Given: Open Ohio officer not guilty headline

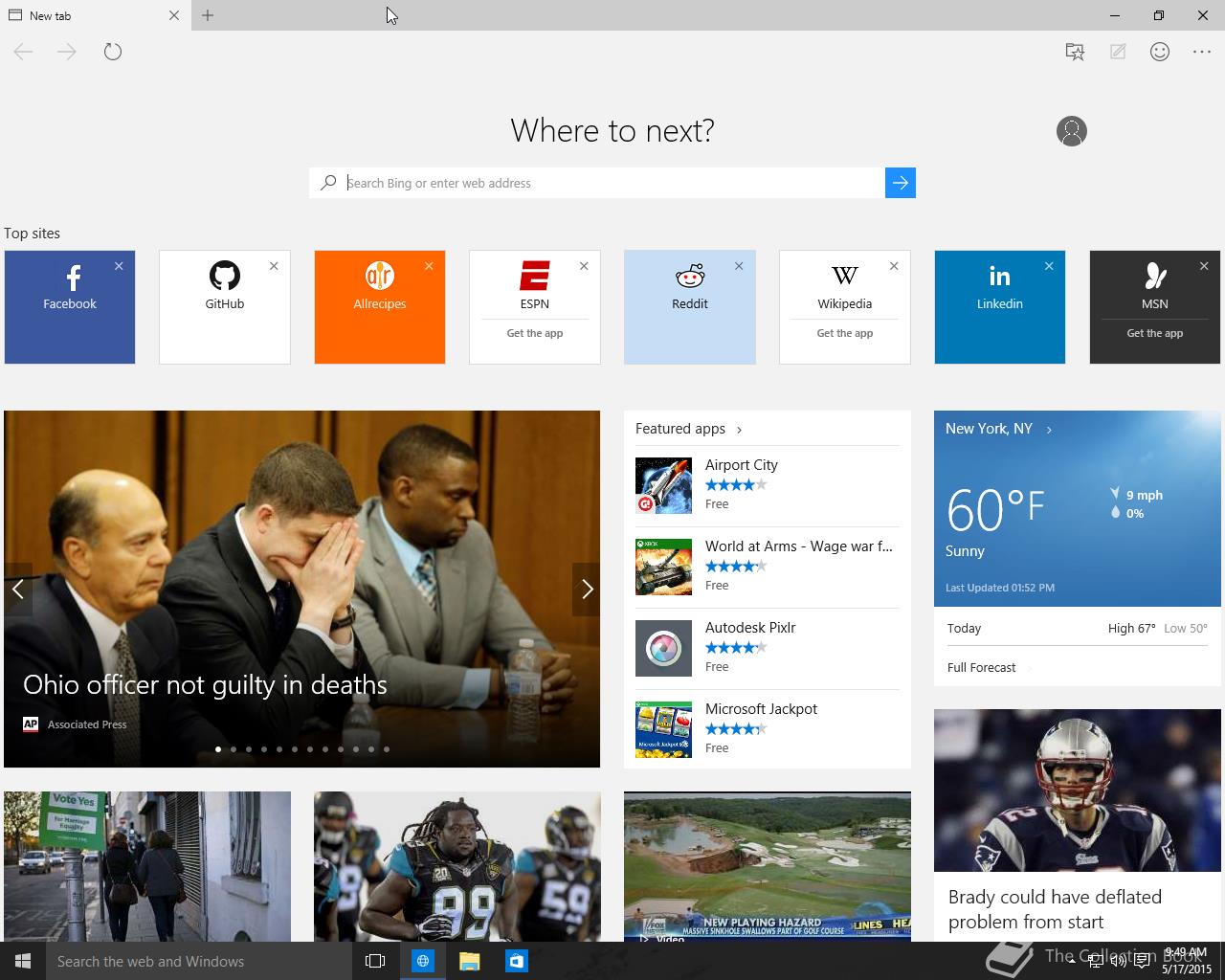Looking at the screenshot, I should [205, 685].
